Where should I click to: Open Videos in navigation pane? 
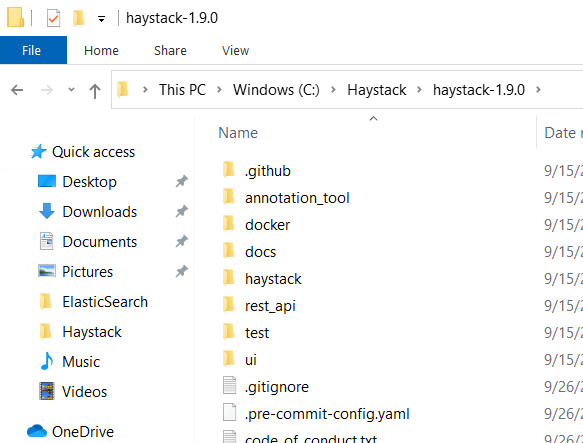tap(84, 392)
